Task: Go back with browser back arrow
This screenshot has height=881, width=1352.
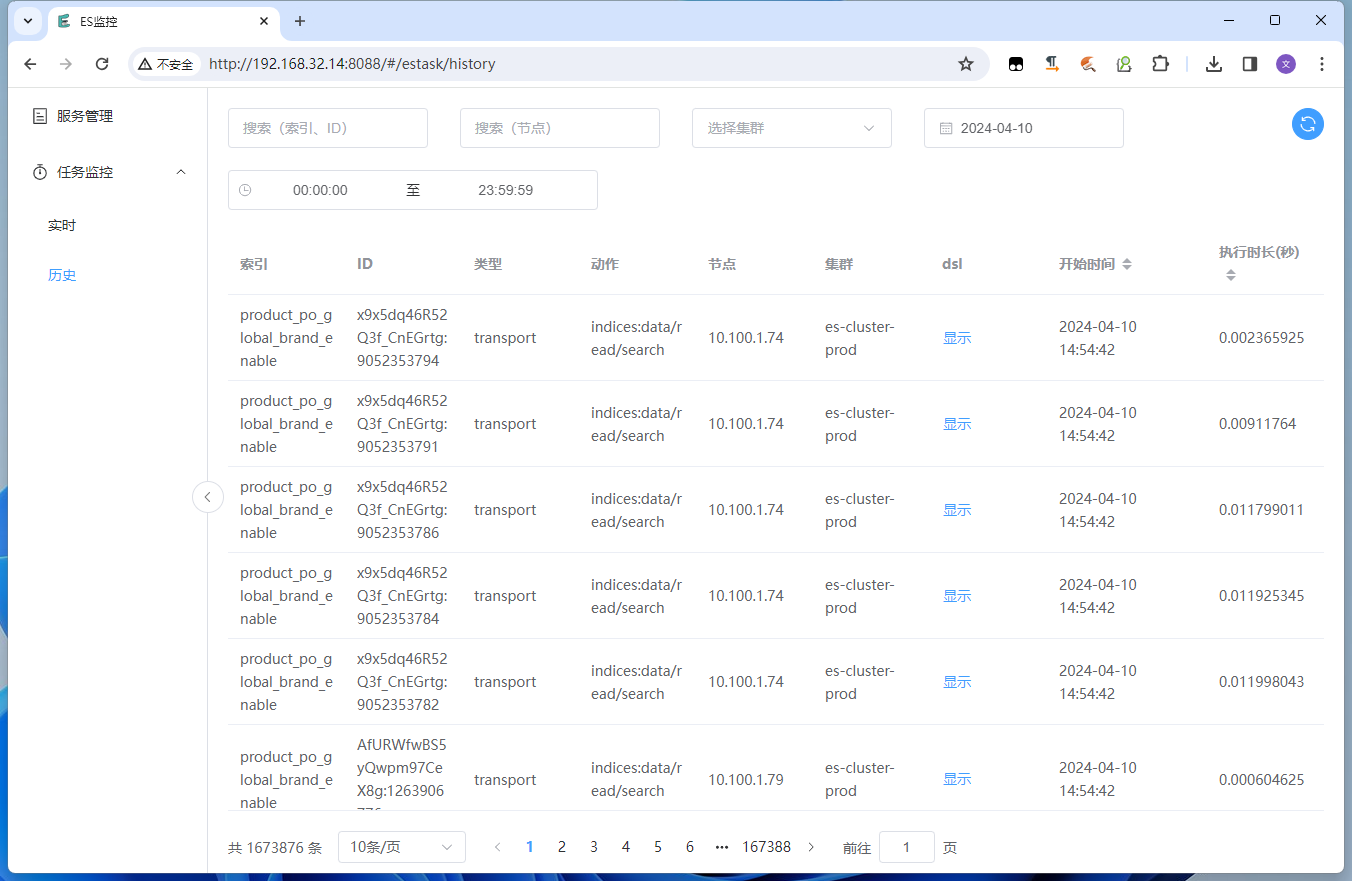Action: click(30, 64)
